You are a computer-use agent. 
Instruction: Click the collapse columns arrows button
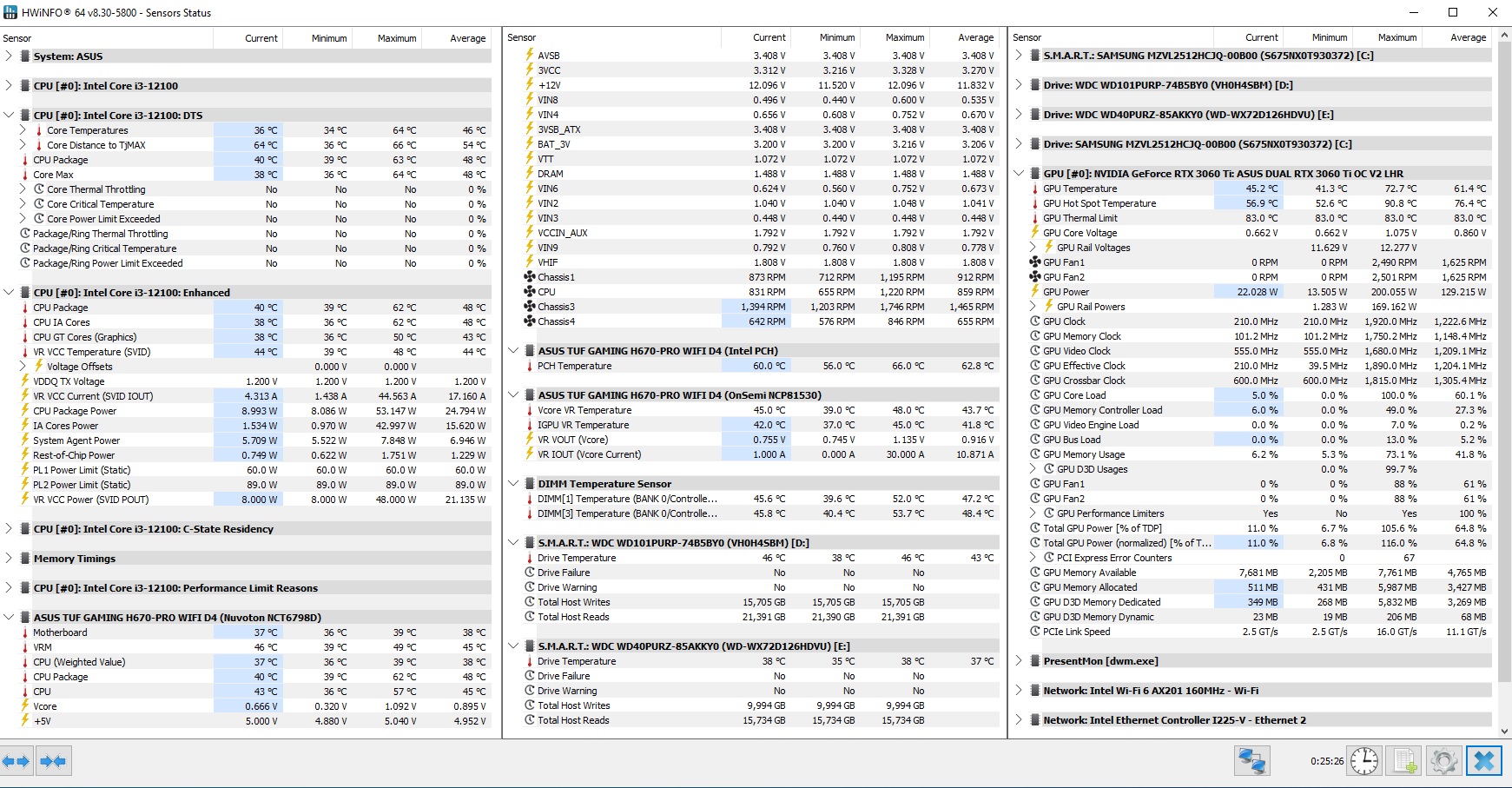pyautogui.click(x=53, y=762)
